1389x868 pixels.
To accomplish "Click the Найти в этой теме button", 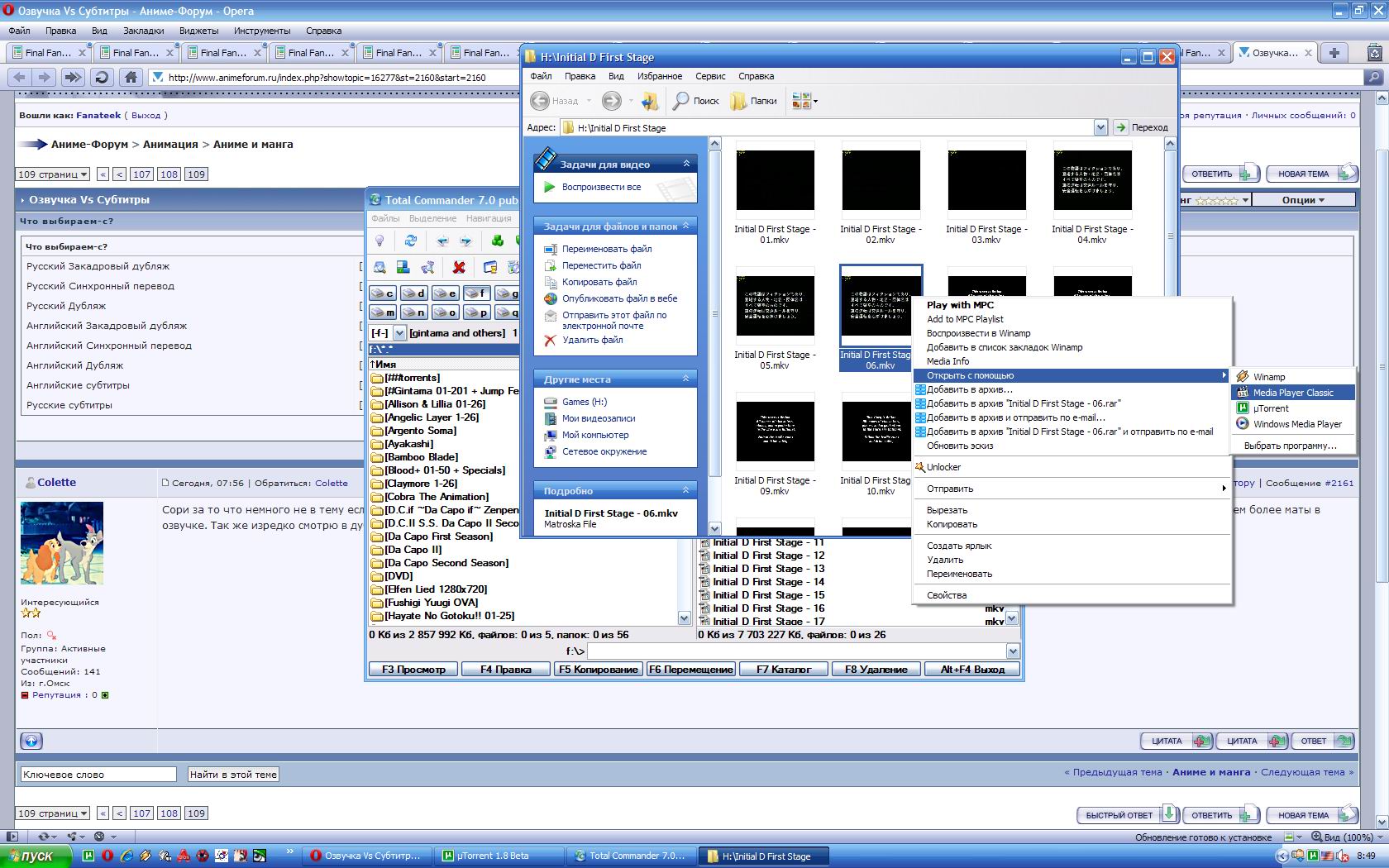I will [233, 775].
